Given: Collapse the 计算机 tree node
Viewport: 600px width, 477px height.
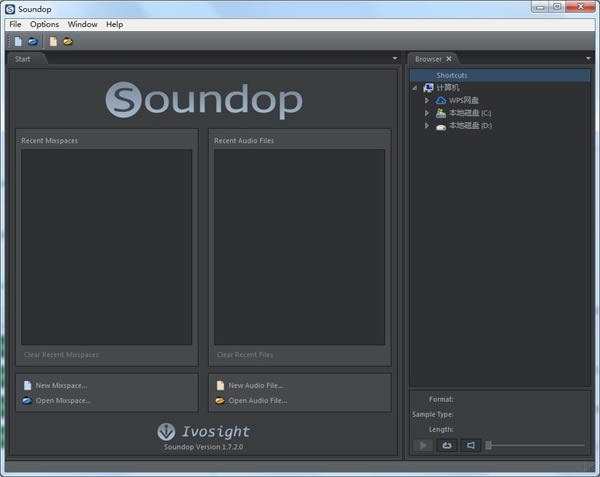Looking at the screenshot, I should tap(415, 88).
